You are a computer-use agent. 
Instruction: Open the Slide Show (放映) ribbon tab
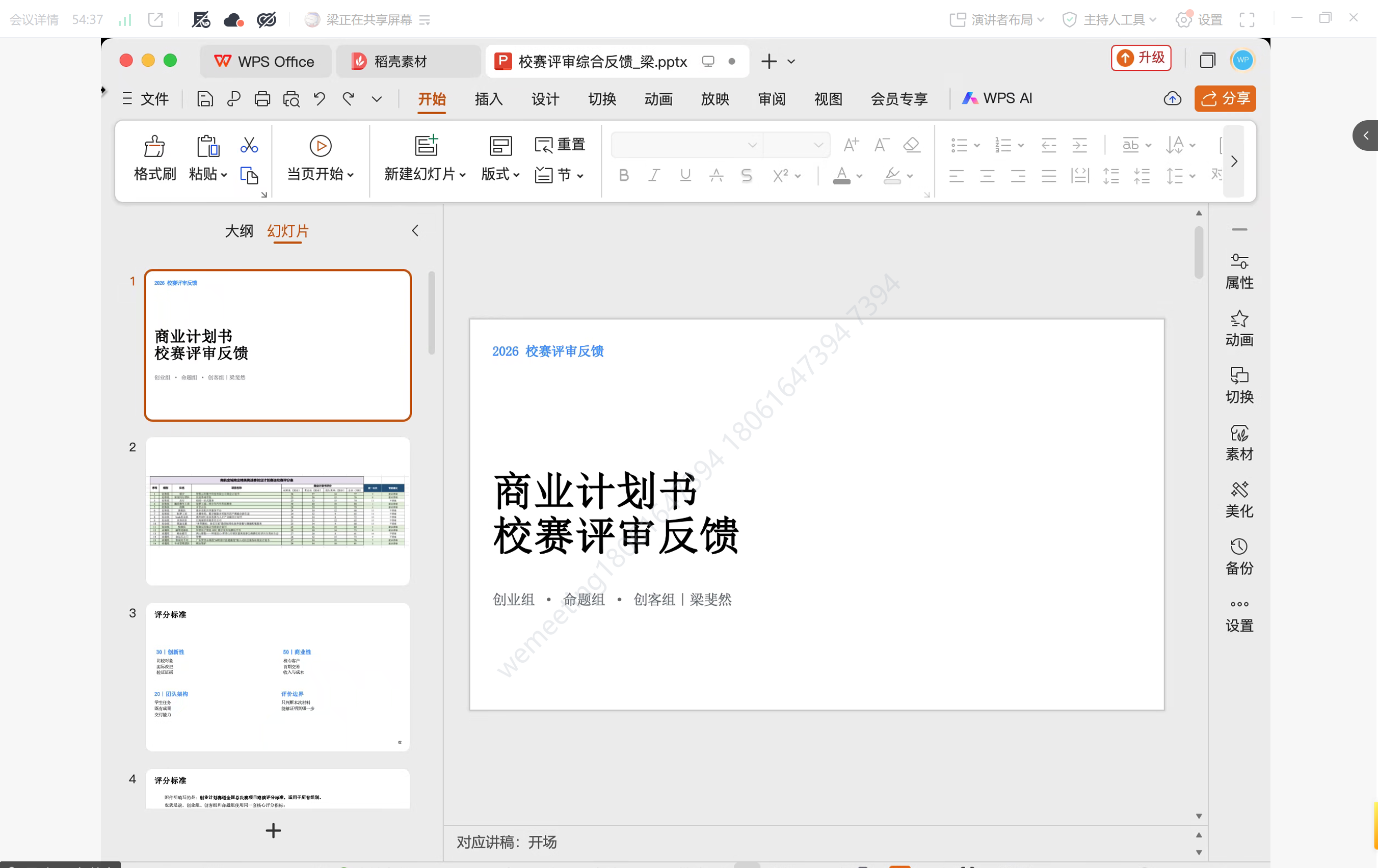pyautogui.click(x=715, y=99)
